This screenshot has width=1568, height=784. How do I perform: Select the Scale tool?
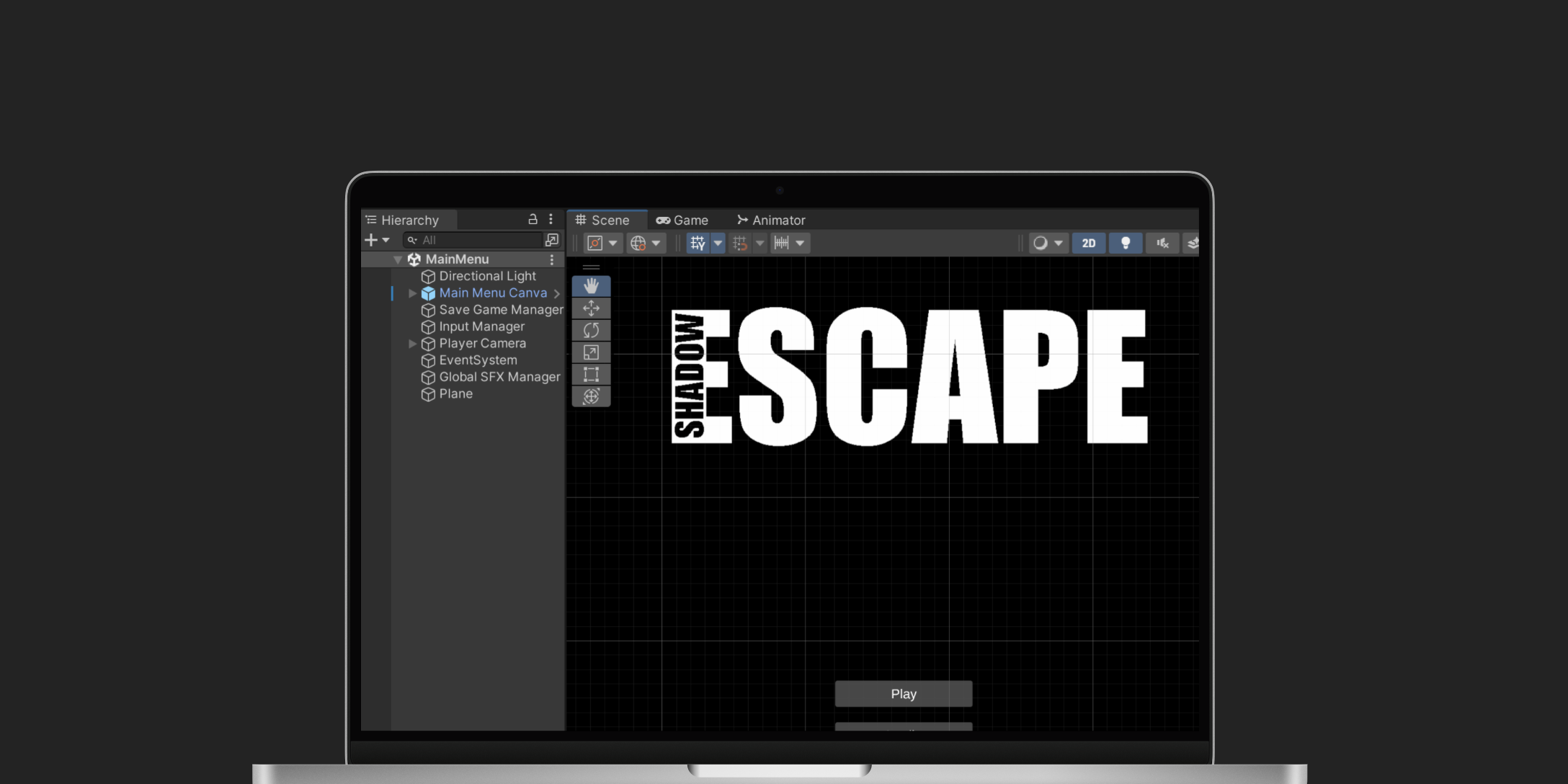click(x=591, y=352)
